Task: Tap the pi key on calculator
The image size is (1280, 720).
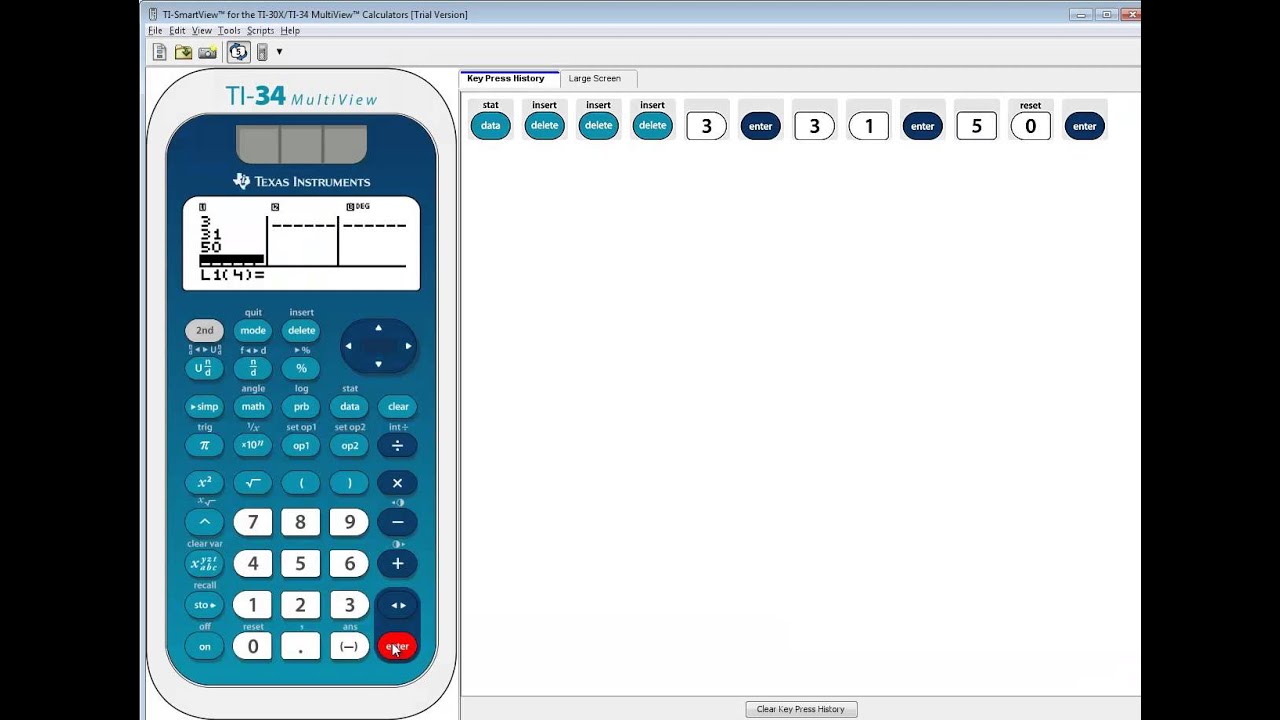Action: [204, 445]
